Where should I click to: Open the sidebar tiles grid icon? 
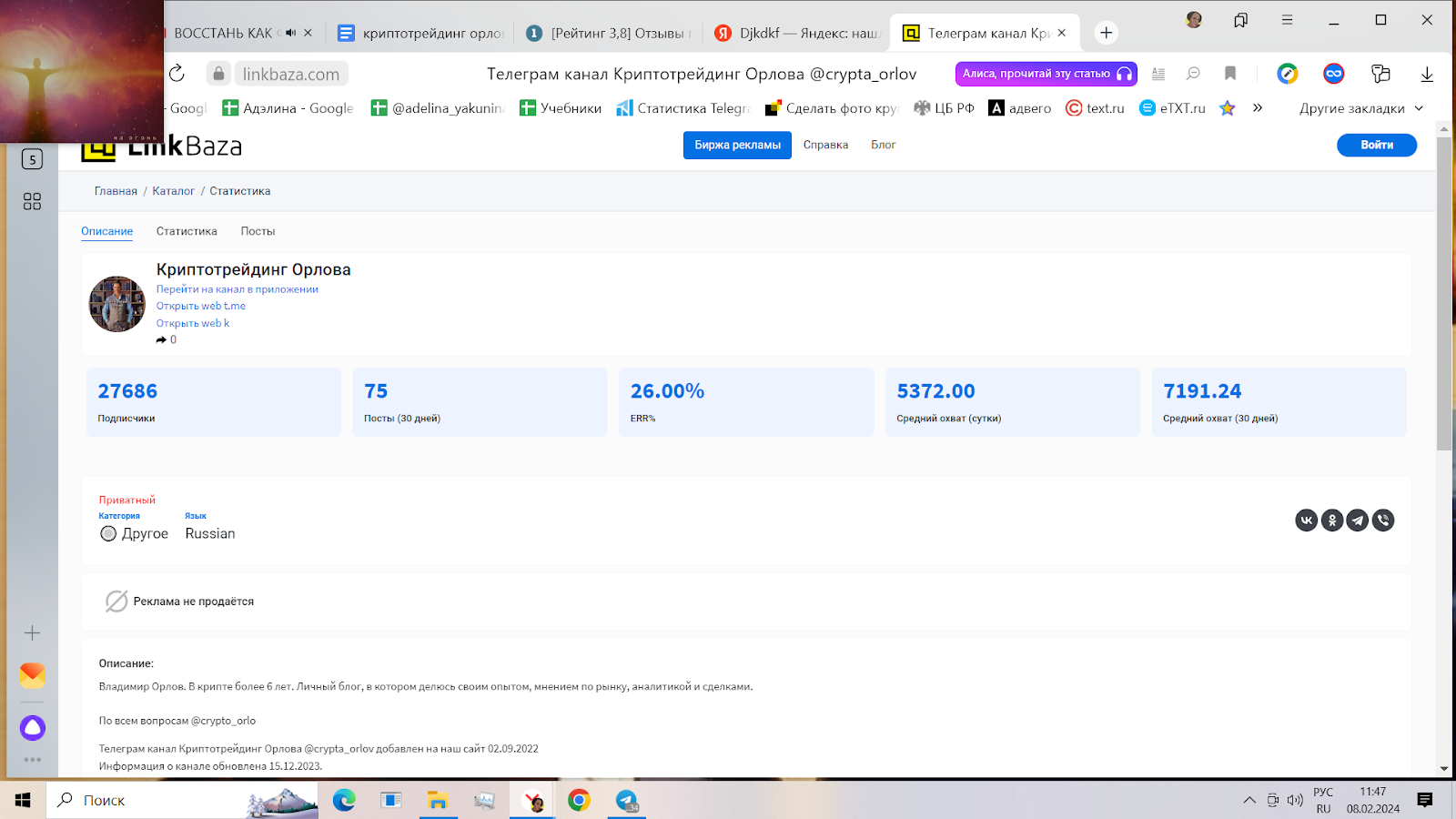[x=32, y=201]
